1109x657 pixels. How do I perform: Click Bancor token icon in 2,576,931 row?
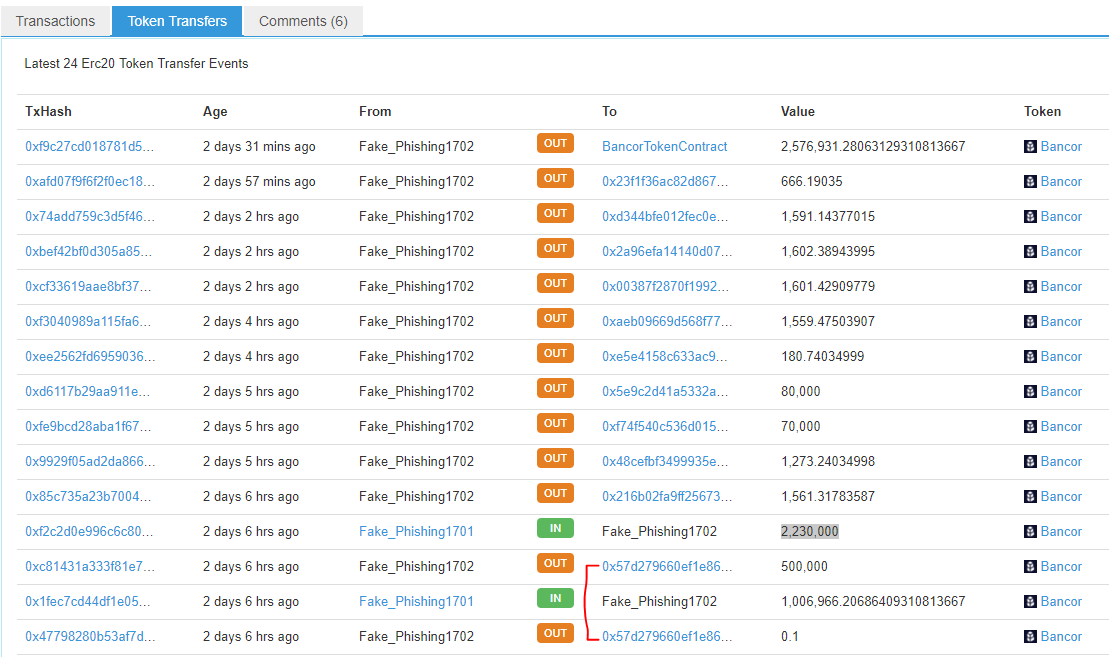(x=1030, y=146)
